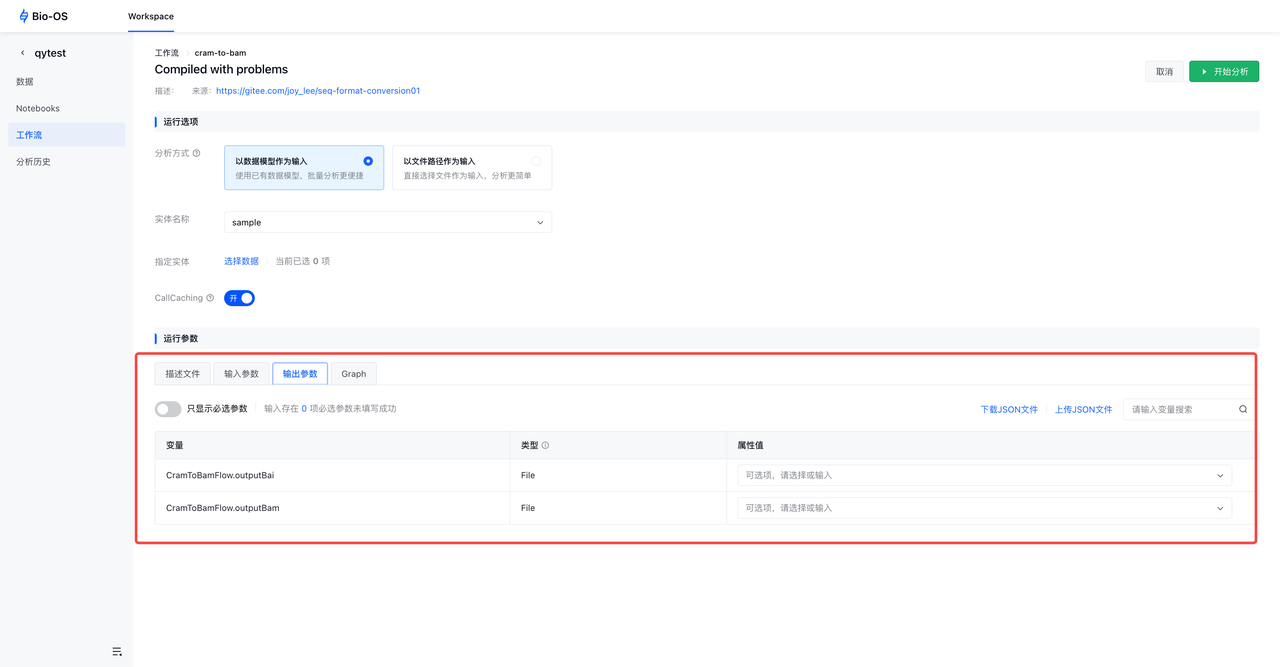Select 以文件路径作为输入 radio option
1280x667 pixels.
(x=536, y=161)
